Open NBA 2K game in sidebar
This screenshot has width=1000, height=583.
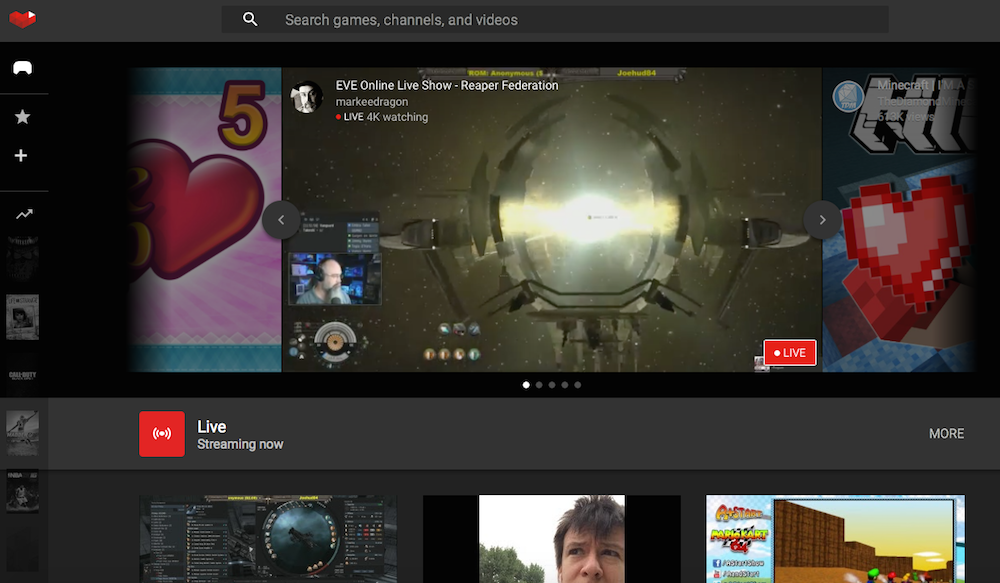(x=22, y=490)
